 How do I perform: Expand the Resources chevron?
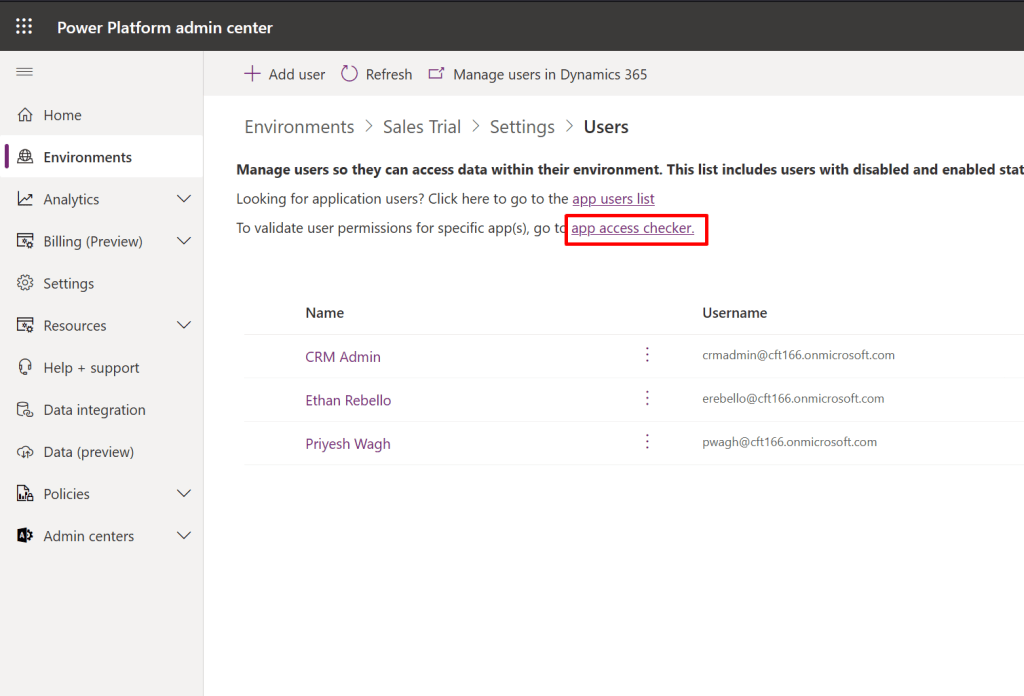184,325
